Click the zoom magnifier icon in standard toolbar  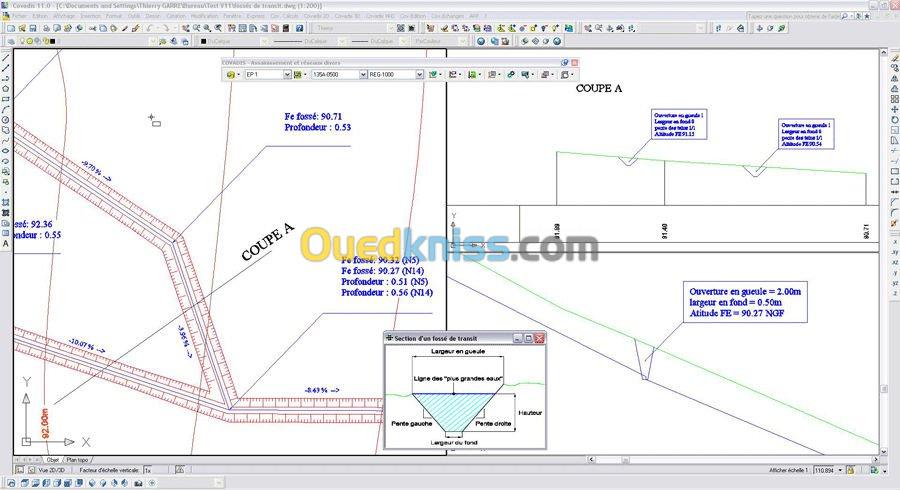point(207,28)
